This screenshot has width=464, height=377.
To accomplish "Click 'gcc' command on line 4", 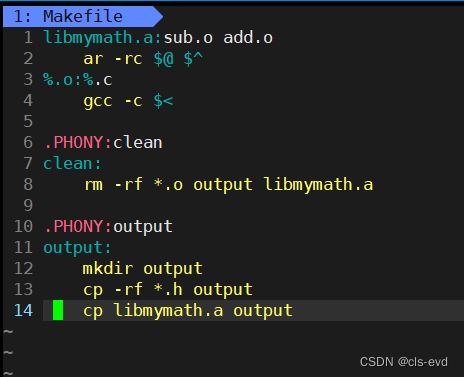I will coord(98,101).
